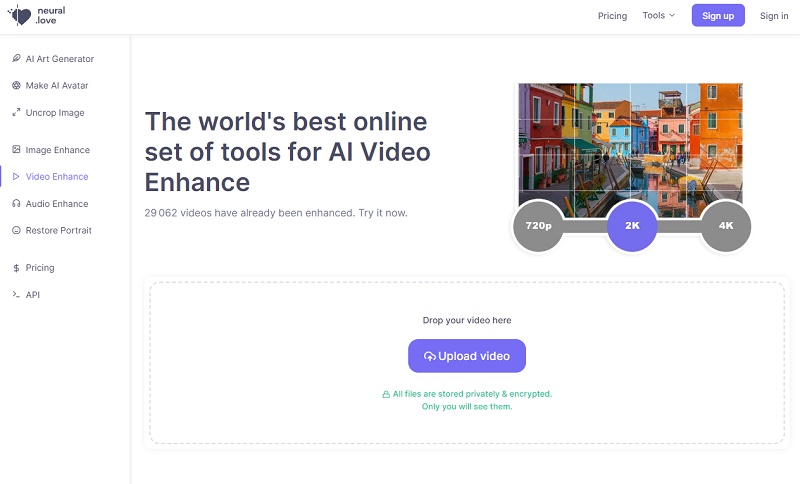The width and height of the screenshot is (800, 484).
Task: Click 'Drop your video here' text
Action: coord(467,320)
